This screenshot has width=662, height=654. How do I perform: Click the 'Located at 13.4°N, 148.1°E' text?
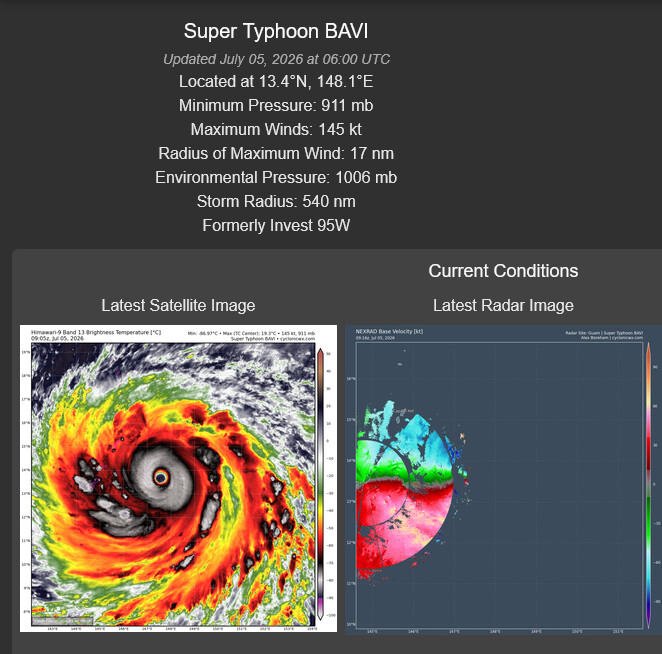[x=276, y=81]
